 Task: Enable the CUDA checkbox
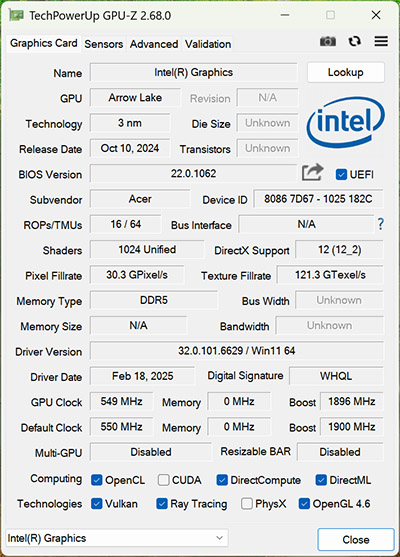coord(163,480)
